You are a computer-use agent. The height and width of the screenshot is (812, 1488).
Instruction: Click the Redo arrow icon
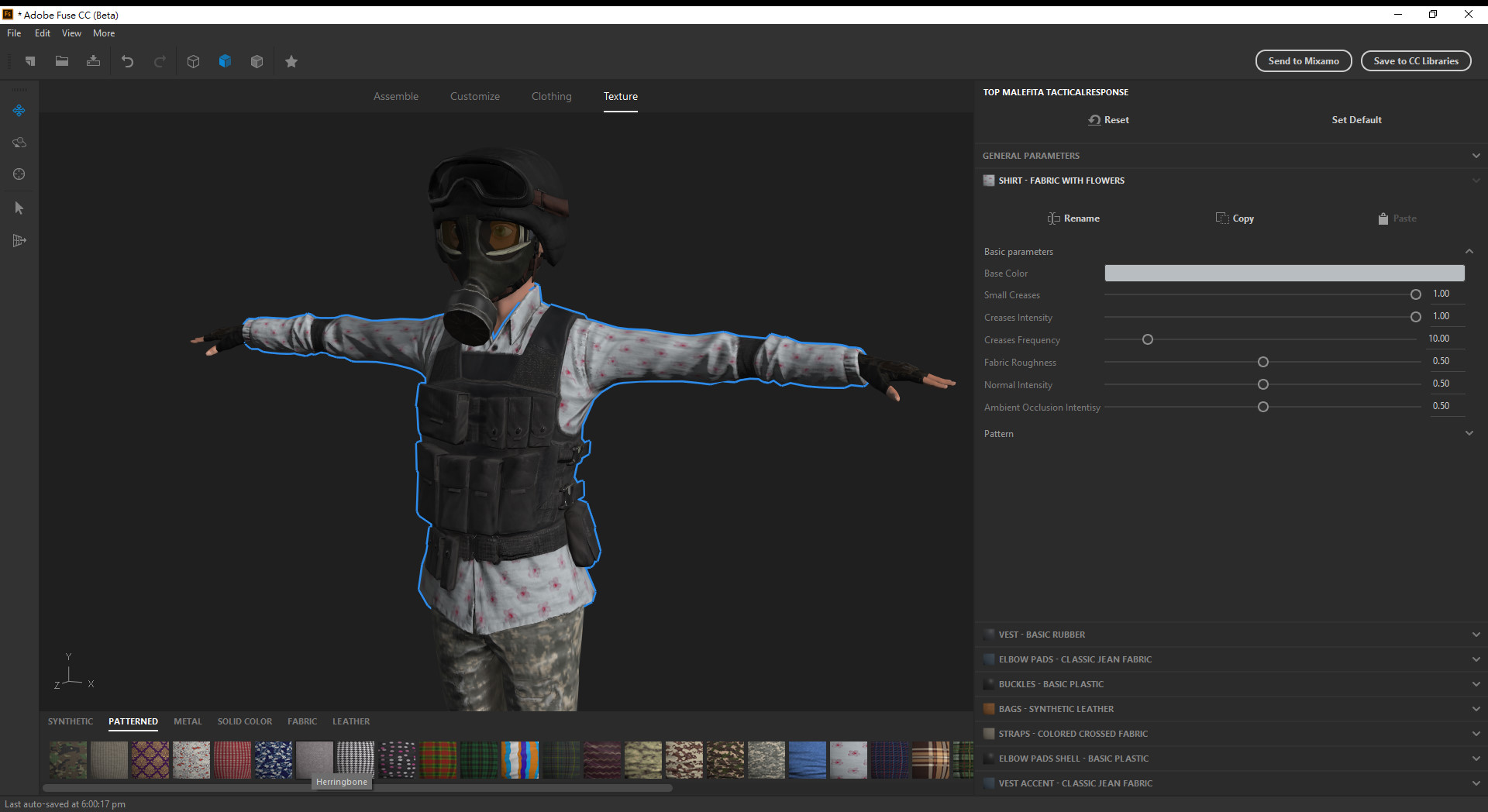point(160,61)
